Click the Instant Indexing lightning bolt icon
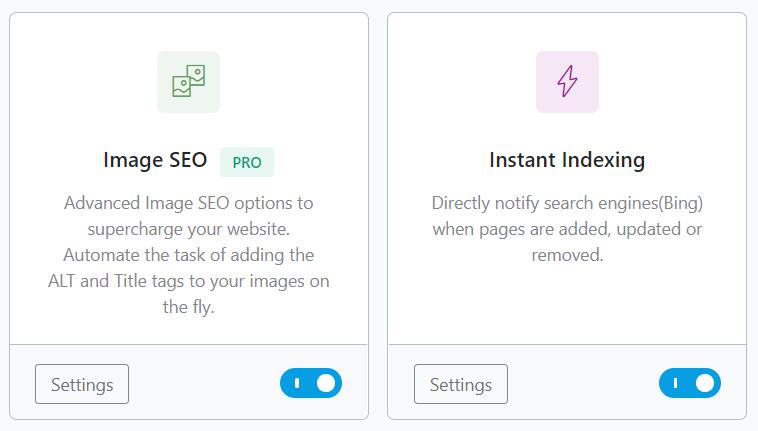This screenshot has width=758, height=431. coord(567,82)
